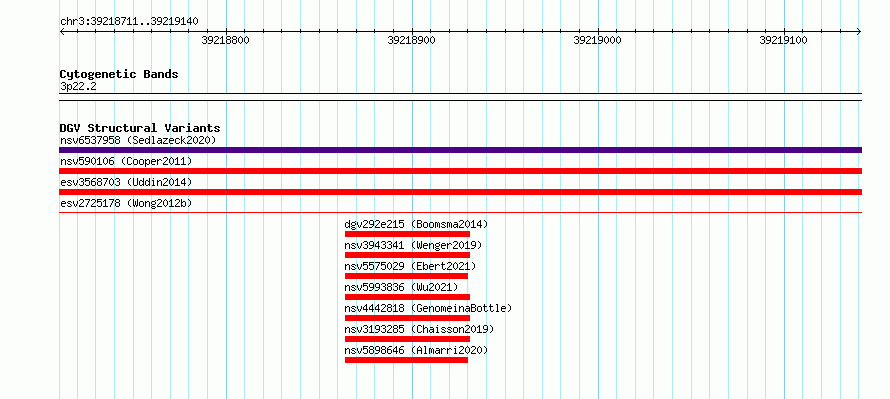Click ruler position 39218800

point(226,40)
